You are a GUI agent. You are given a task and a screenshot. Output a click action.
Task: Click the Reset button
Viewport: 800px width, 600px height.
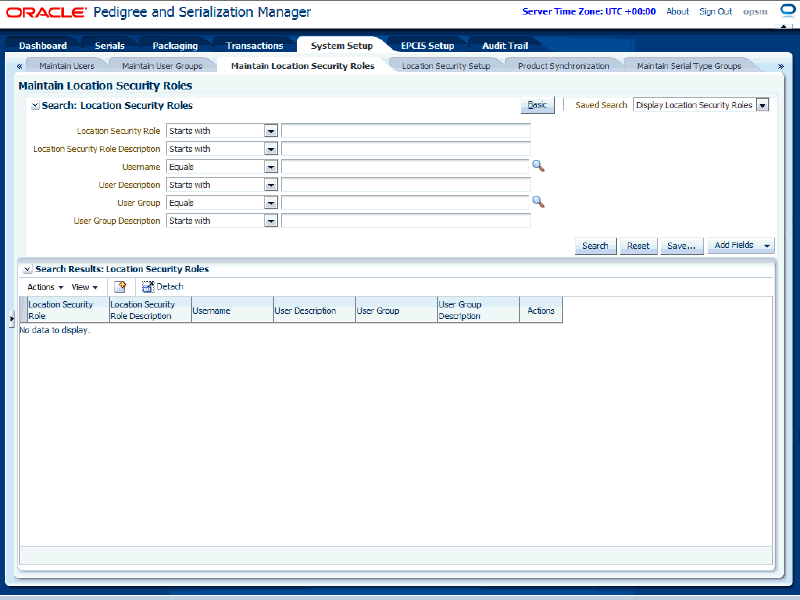click(638, 246)
